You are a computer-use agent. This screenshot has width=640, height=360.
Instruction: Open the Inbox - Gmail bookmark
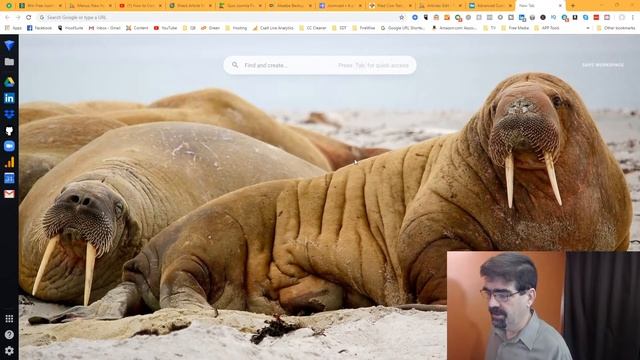[104, 28]
